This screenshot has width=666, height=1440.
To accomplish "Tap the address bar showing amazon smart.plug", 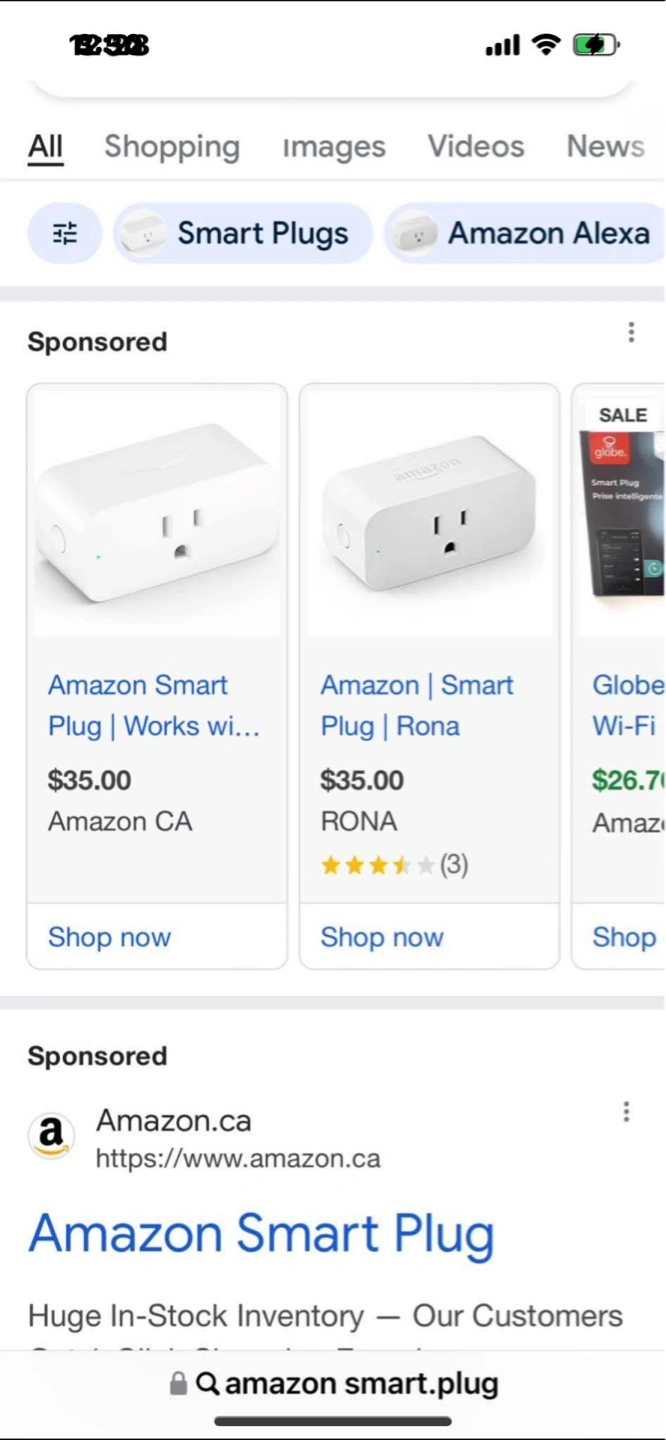I will (x=333, y=1384).
